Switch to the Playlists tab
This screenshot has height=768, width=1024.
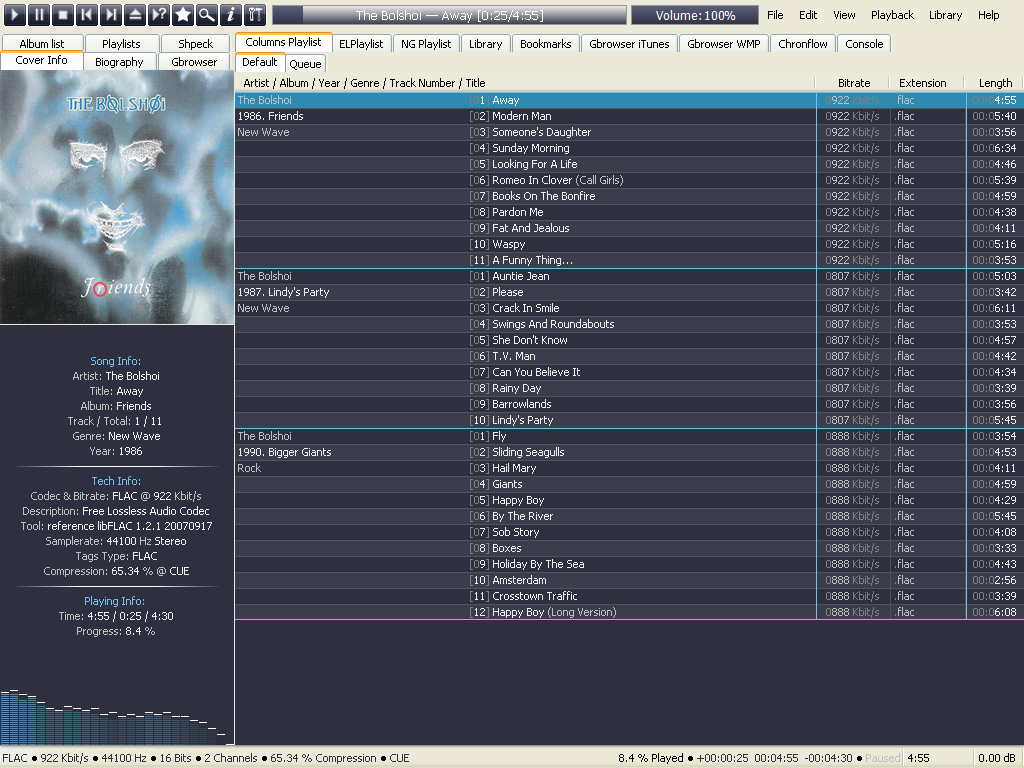121,44
